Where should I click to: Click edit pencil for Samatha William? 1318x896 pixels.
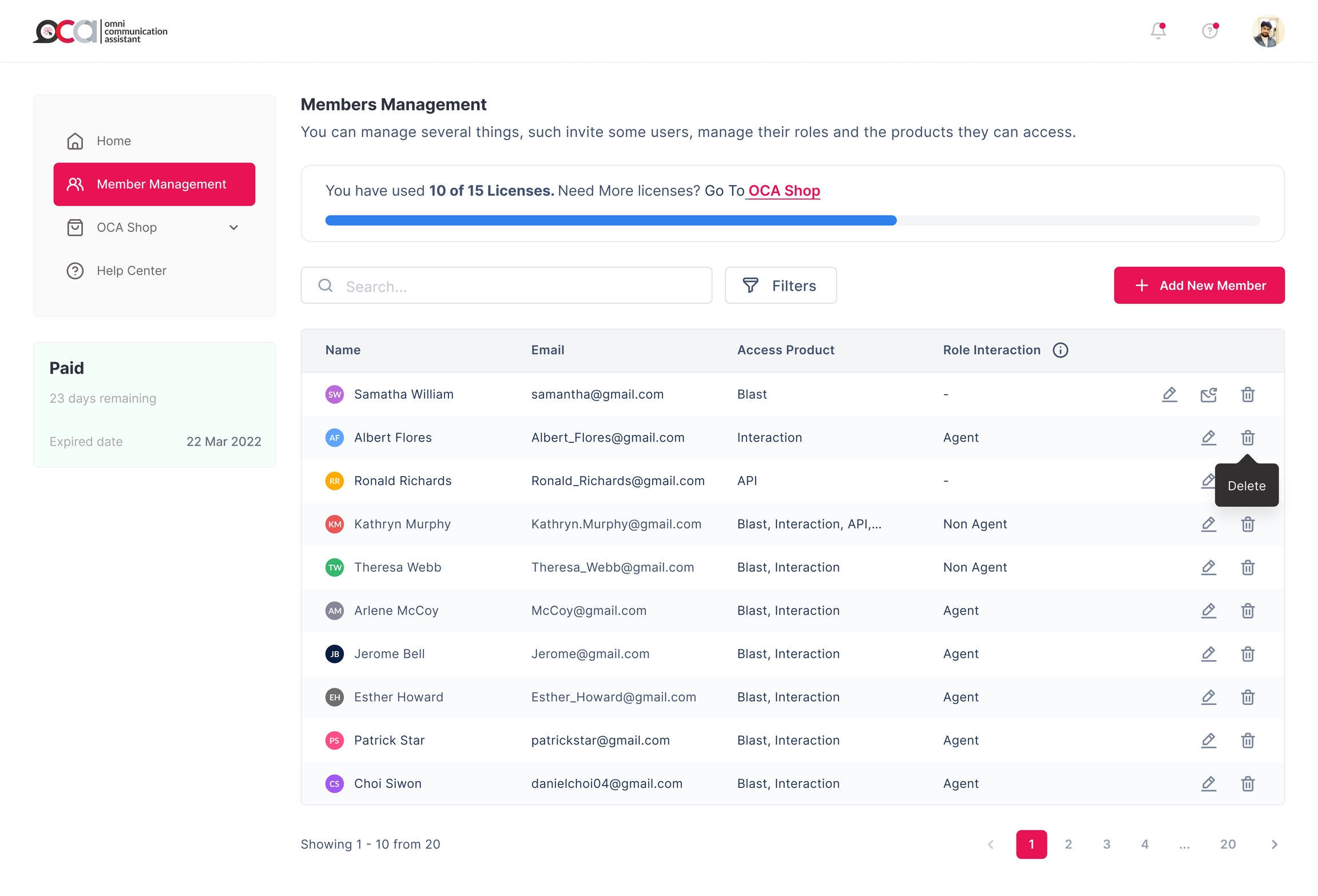pos(1169,394)
